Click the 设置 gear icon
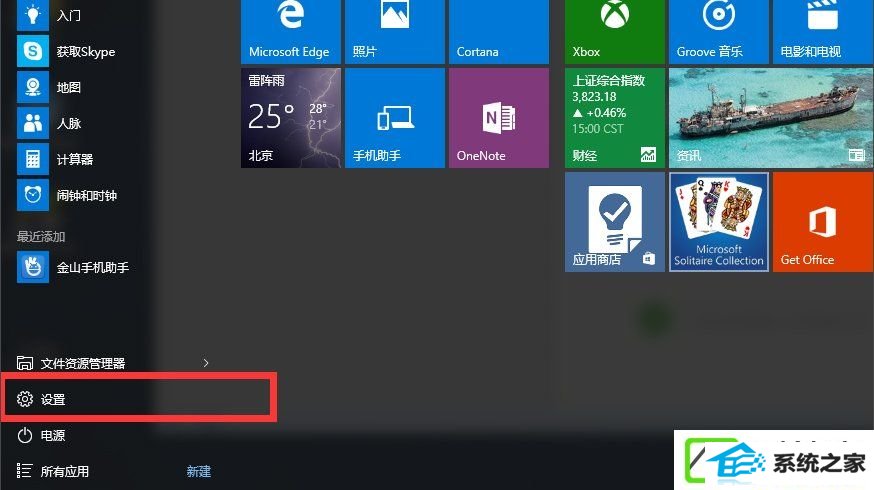This screenshot has width=874, height=490. (25, 399)
